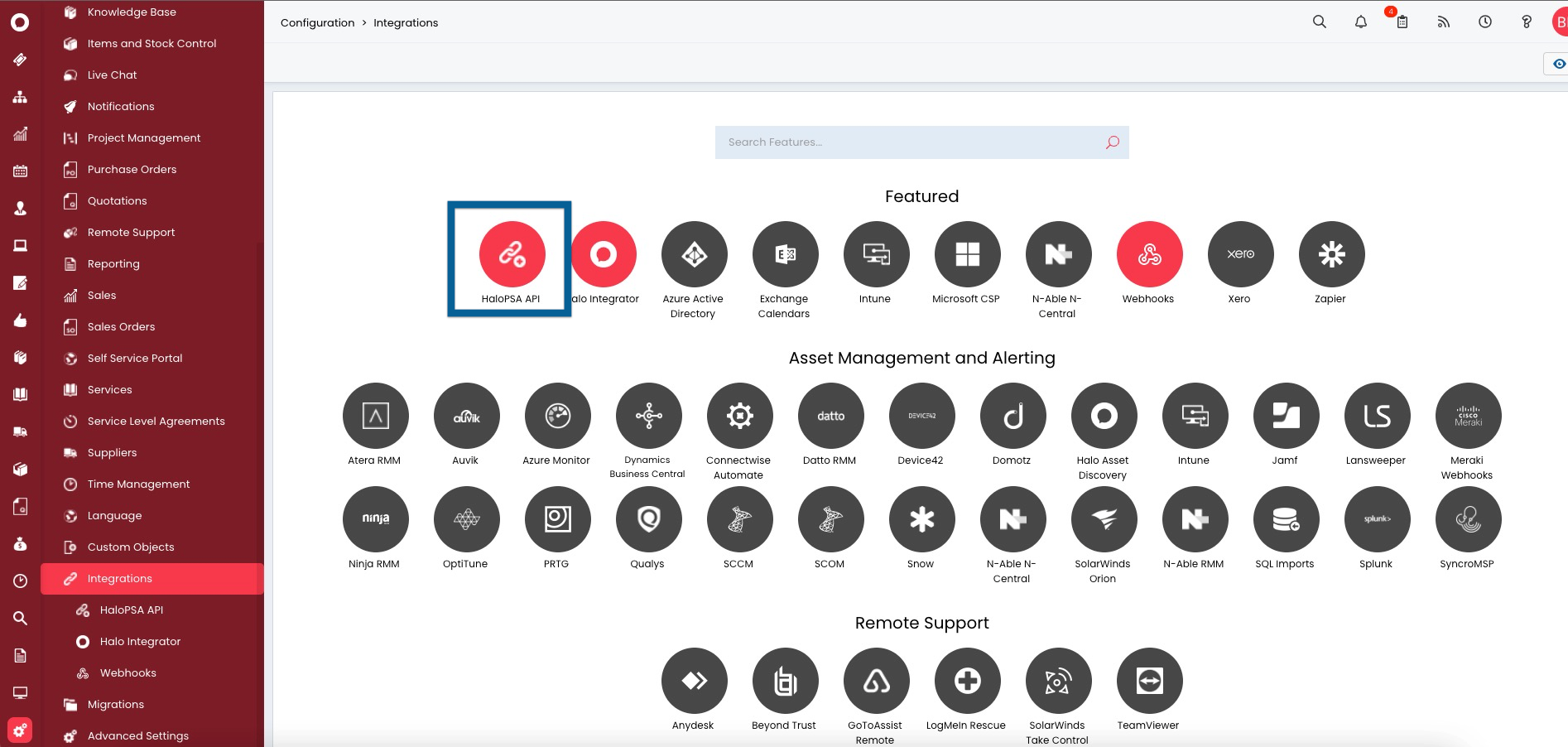
Task: Open the TeamViewer integration
Action: click(x=1149, y=681)
